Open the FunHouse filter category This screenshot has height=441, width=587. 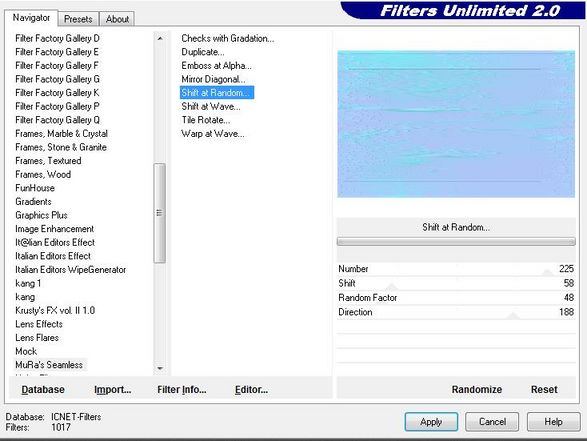click(x=35, y=188)
